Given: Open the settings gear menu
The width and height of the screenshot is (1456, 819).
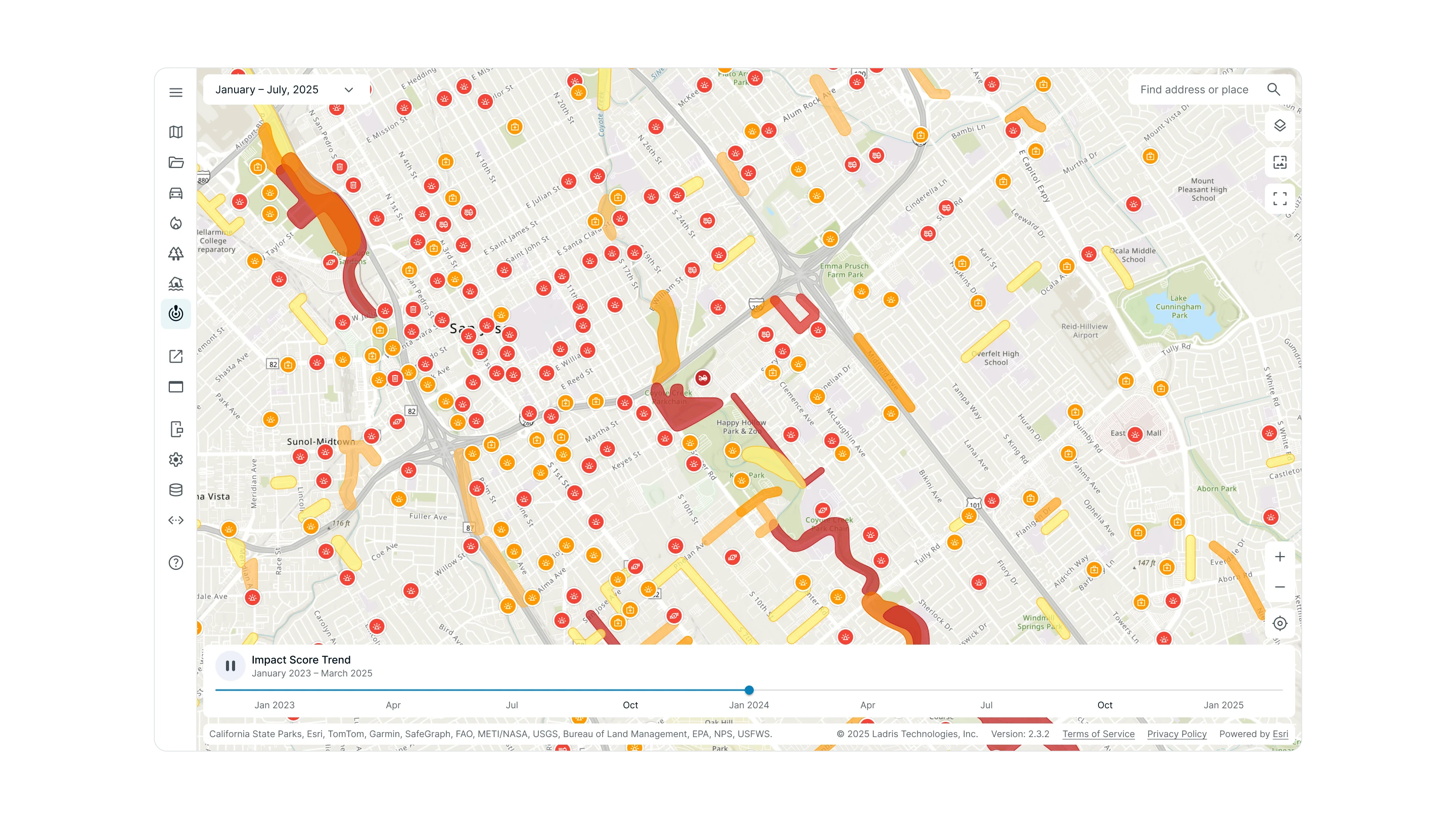Looking at the screenshot, I should [x=176, y=460].
